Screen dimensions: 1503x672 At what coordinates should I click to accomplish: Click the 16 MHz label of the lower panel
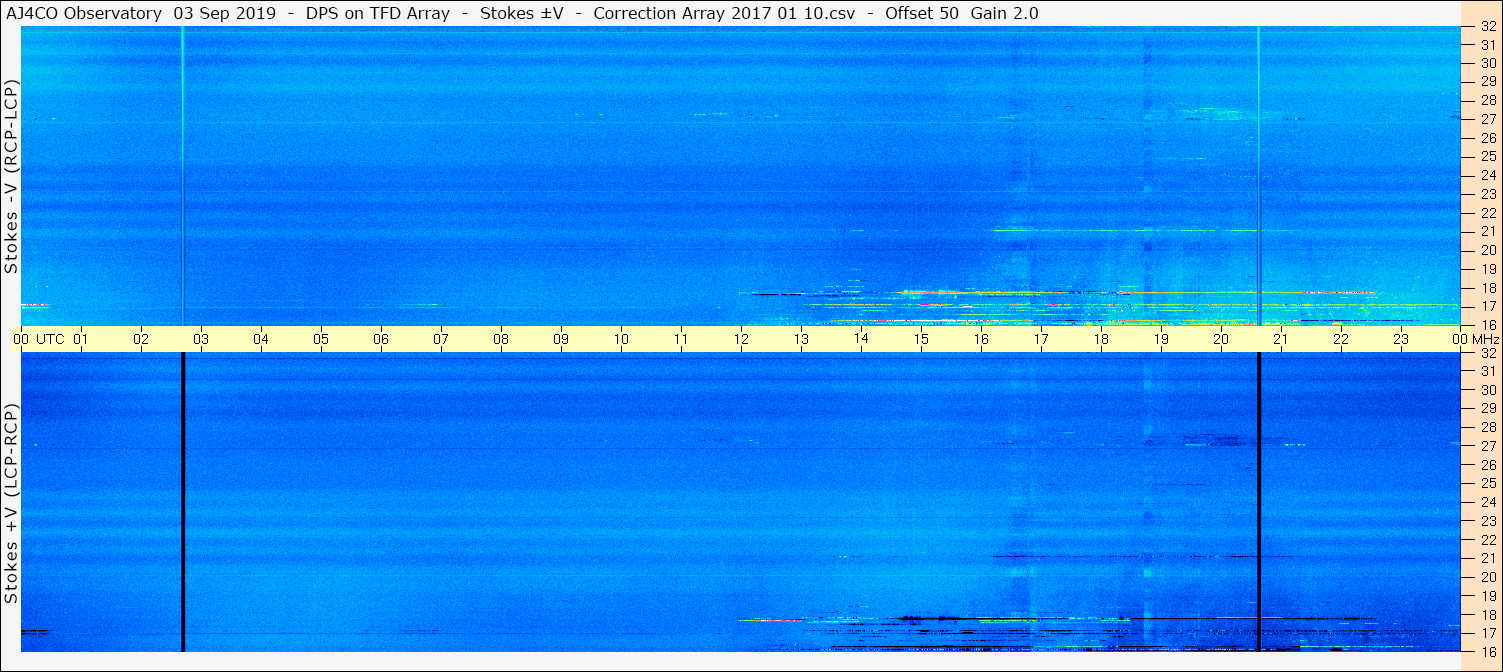(1488, 651)
